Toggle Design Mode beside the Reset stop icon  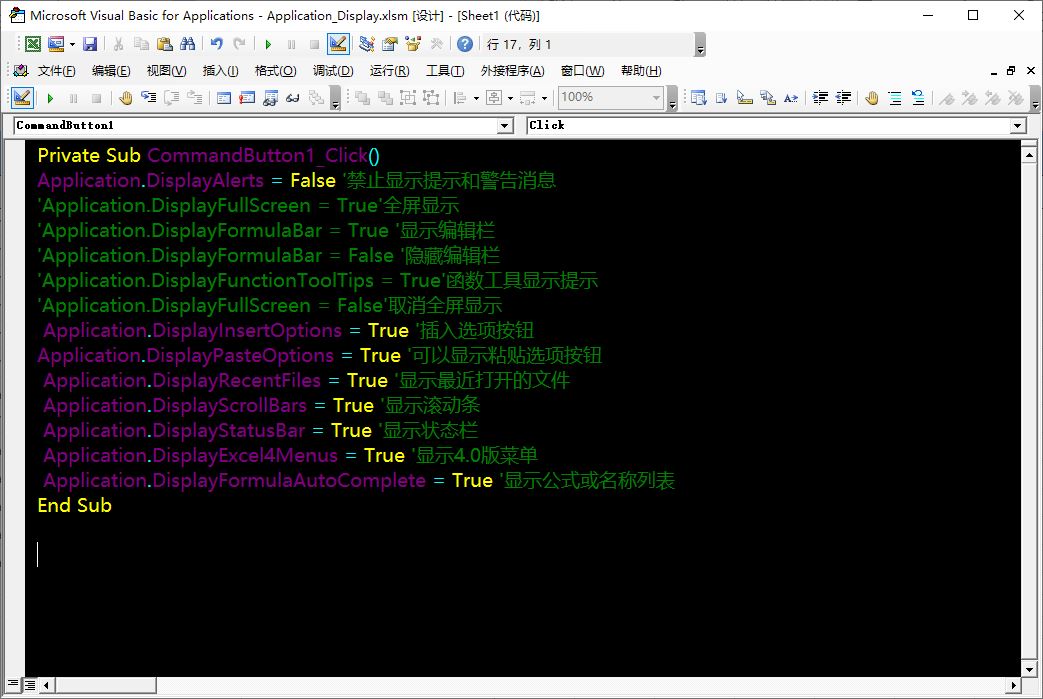tap(338, 45)
